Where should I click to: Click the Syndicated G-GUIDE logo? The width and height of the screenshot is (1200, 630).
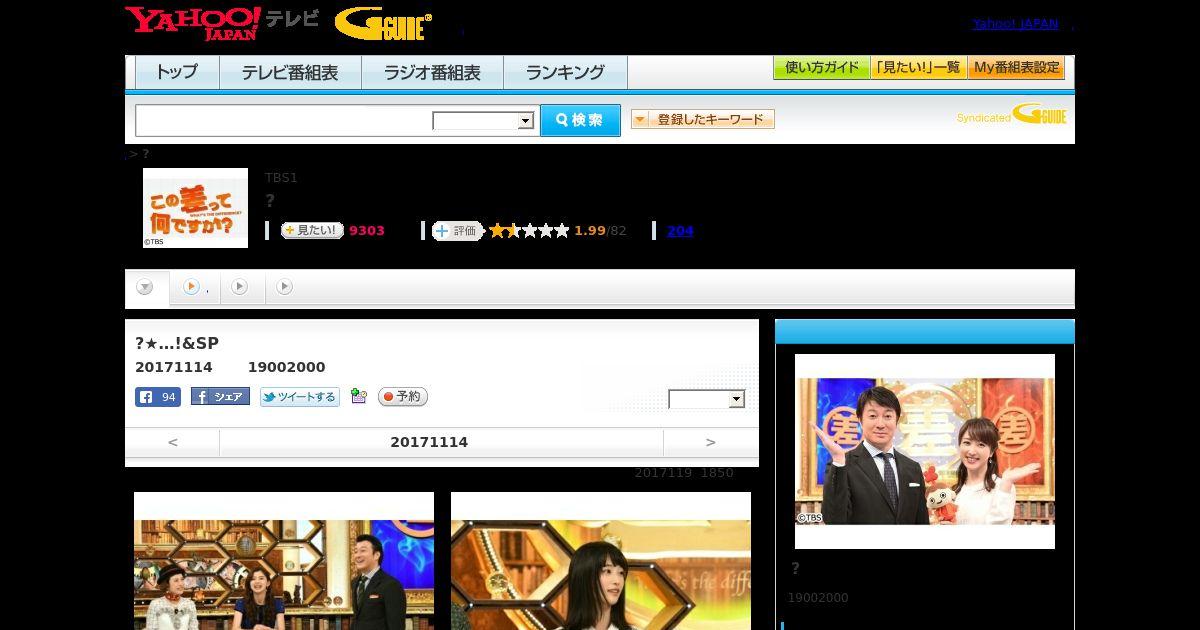[x=1012, y=115]
